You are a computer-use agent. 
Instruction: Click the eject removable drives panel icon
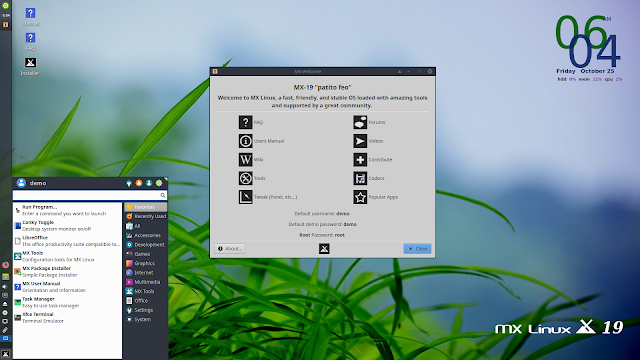click(x=5, y=304)
